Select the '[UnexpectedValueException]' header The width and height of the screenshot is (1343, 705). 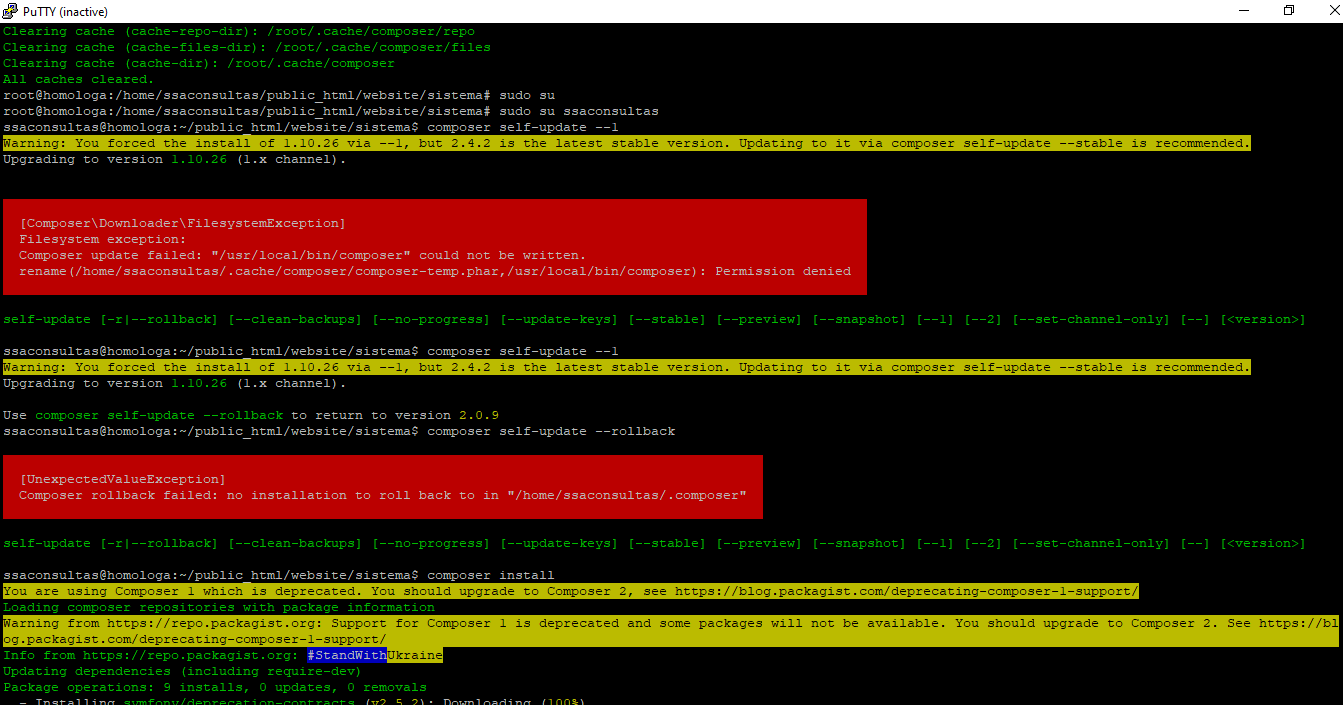(122, 479)
